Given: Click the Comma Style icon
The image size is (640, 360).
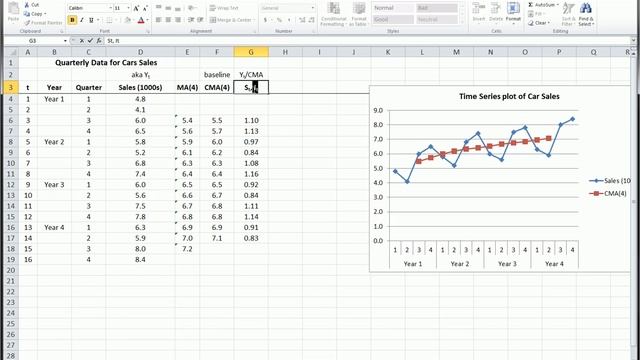Looking at the screenshot, I should (289, 20).
